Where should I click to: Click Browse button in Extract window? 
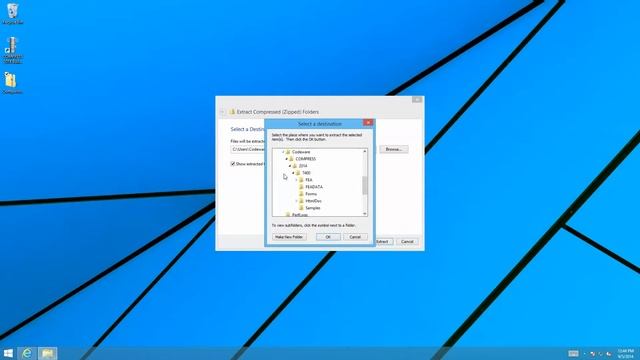pos(393,149)
